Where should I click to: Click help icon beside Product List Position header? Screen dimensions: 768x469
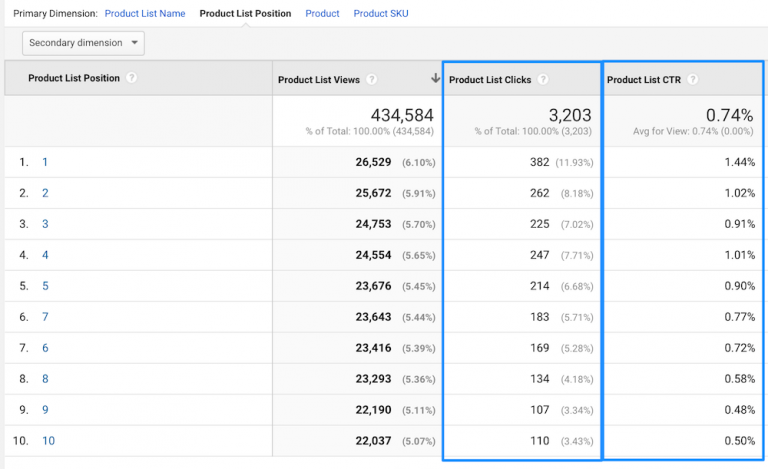[x=132, y=78]
